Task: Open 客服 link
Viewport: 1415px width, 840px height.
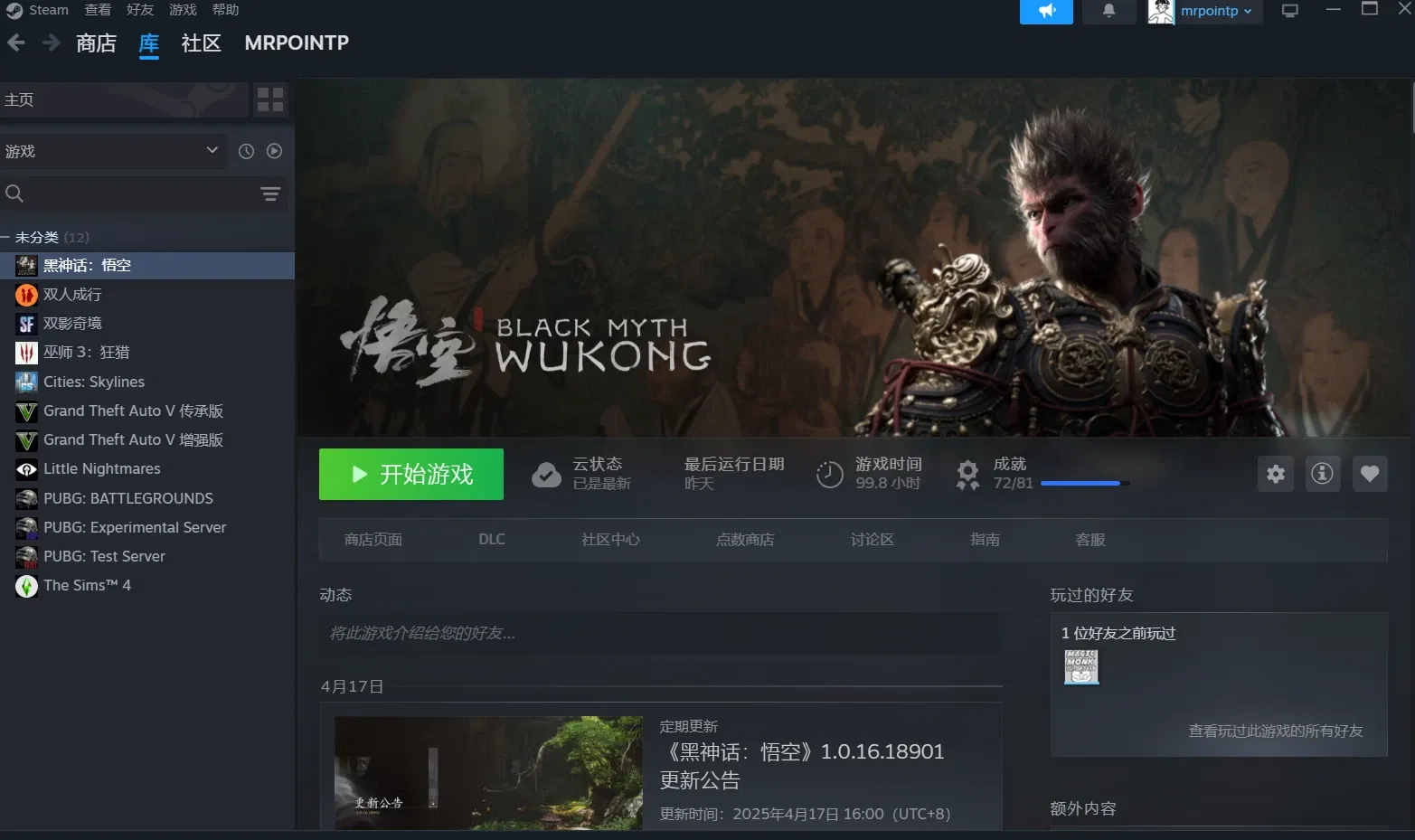Action: coord(1090,540)
